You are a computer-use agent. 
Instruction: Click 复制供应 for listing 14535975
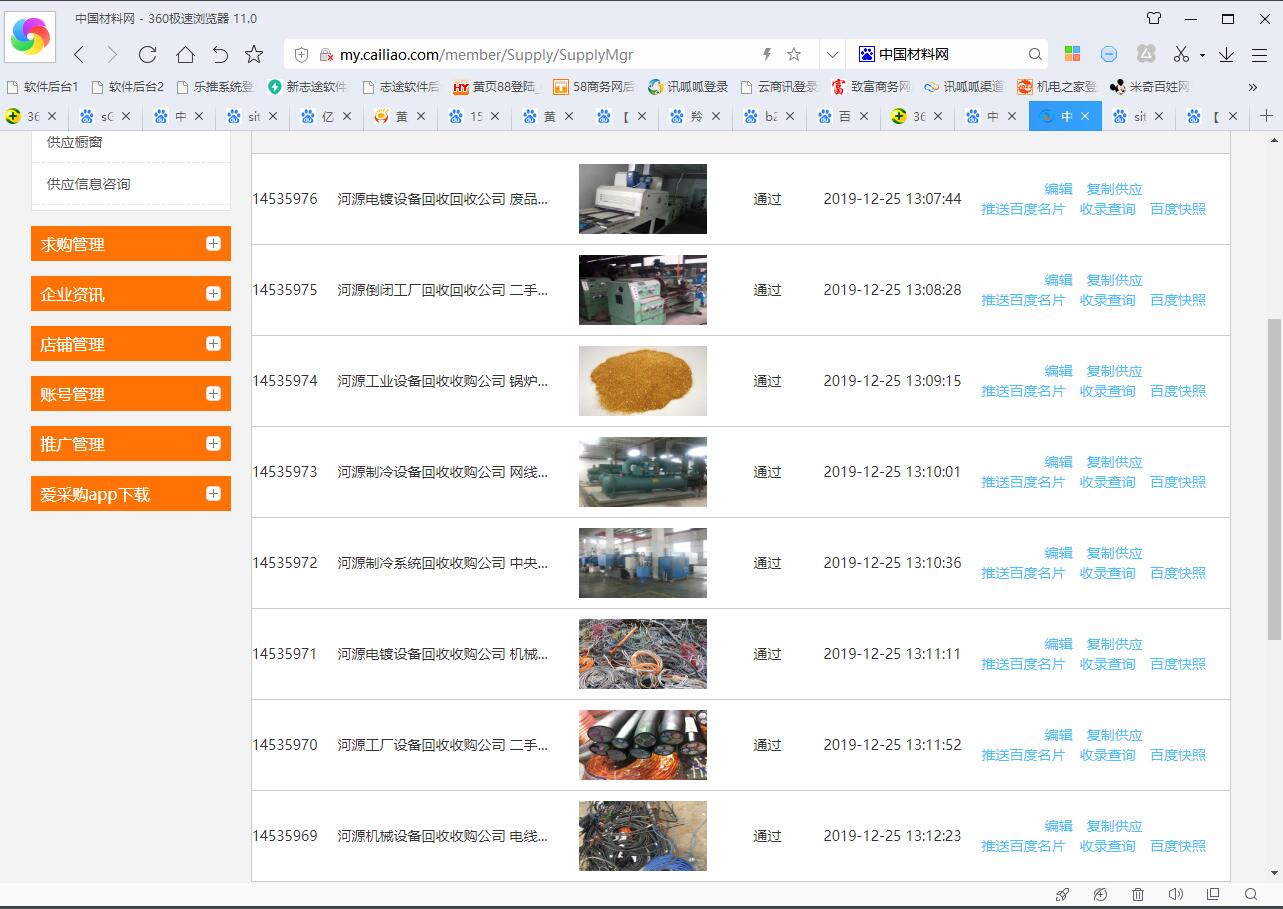coord(1114,280)
